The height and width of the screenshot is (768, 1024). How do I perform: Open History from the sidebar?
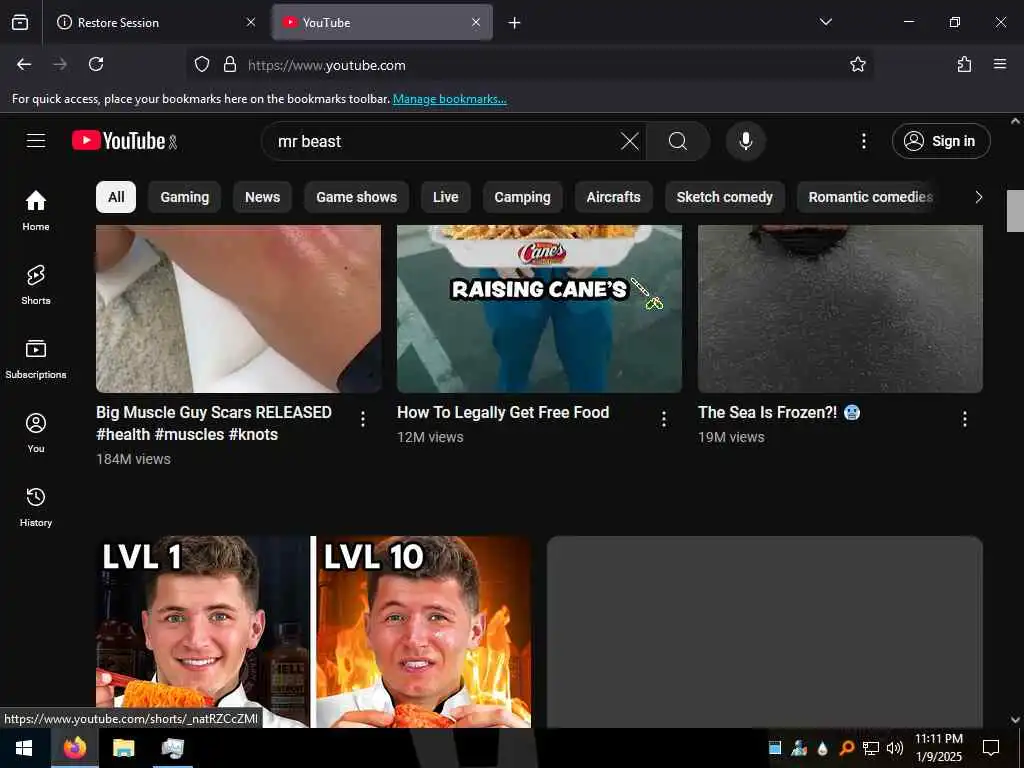(36, 507)
